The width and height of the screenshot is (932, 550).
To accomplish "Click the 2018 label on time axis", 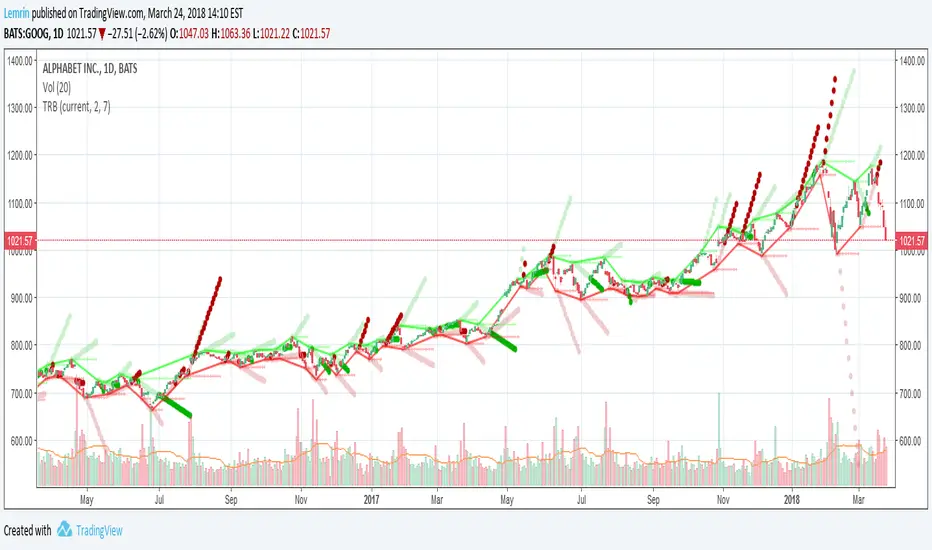I will click(x=791, y=499).
